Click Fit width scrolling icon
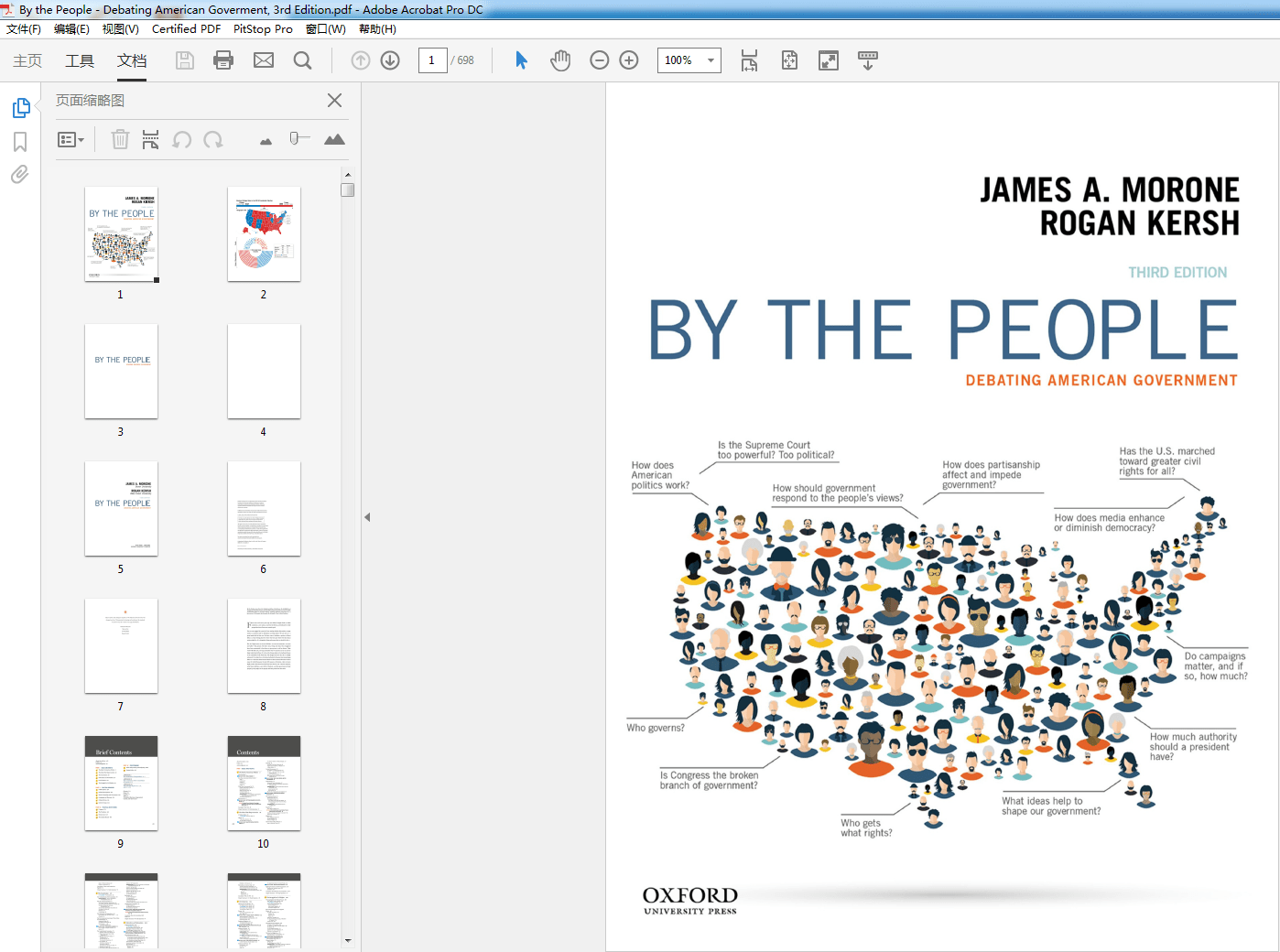This screenshot has height=952, width=1280. coord(749,60)
